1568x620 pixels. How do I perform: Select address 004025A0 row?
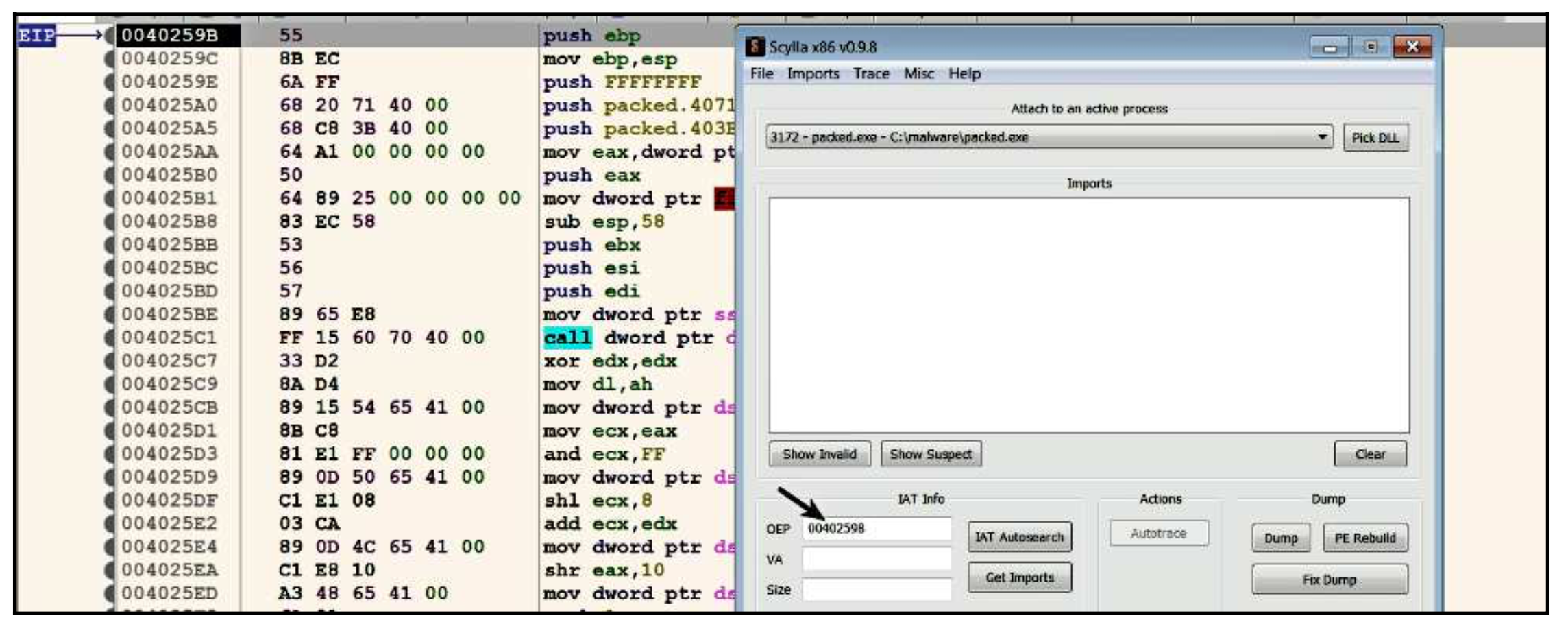point(170,105)
